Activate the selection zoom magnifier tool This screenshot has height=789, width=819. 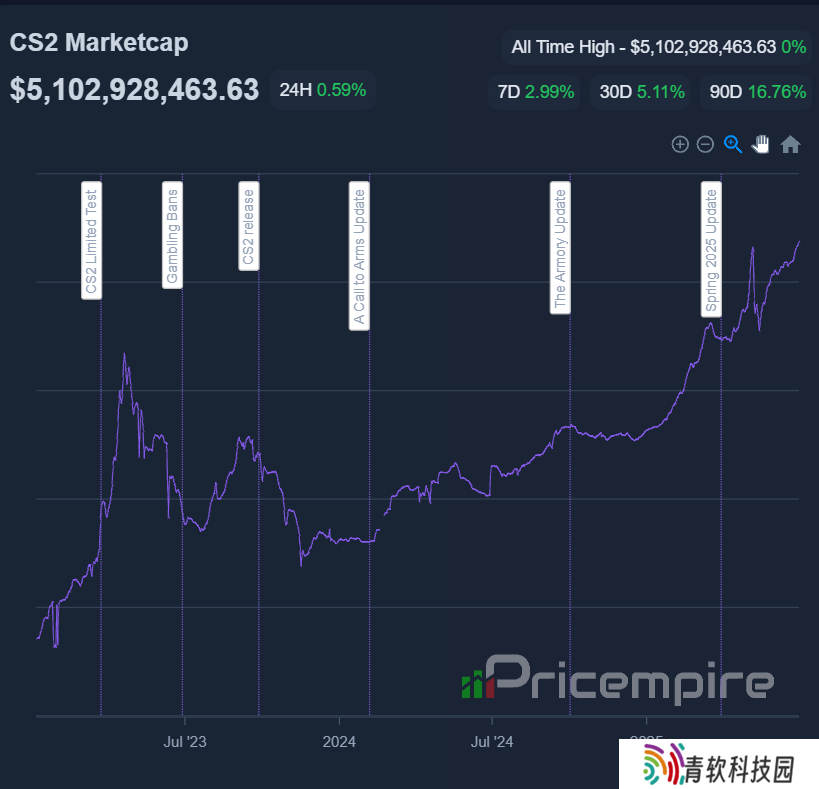tap(733, 145)
